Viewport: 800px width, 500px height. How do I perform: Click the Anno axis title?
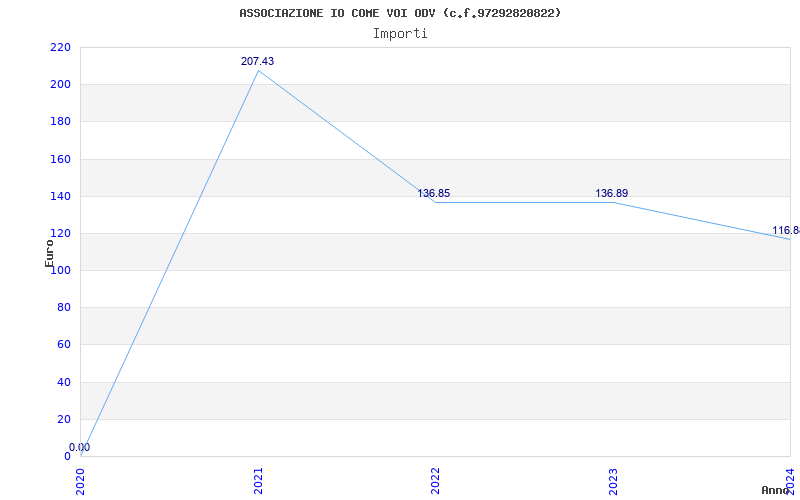[x=775, y=490]
